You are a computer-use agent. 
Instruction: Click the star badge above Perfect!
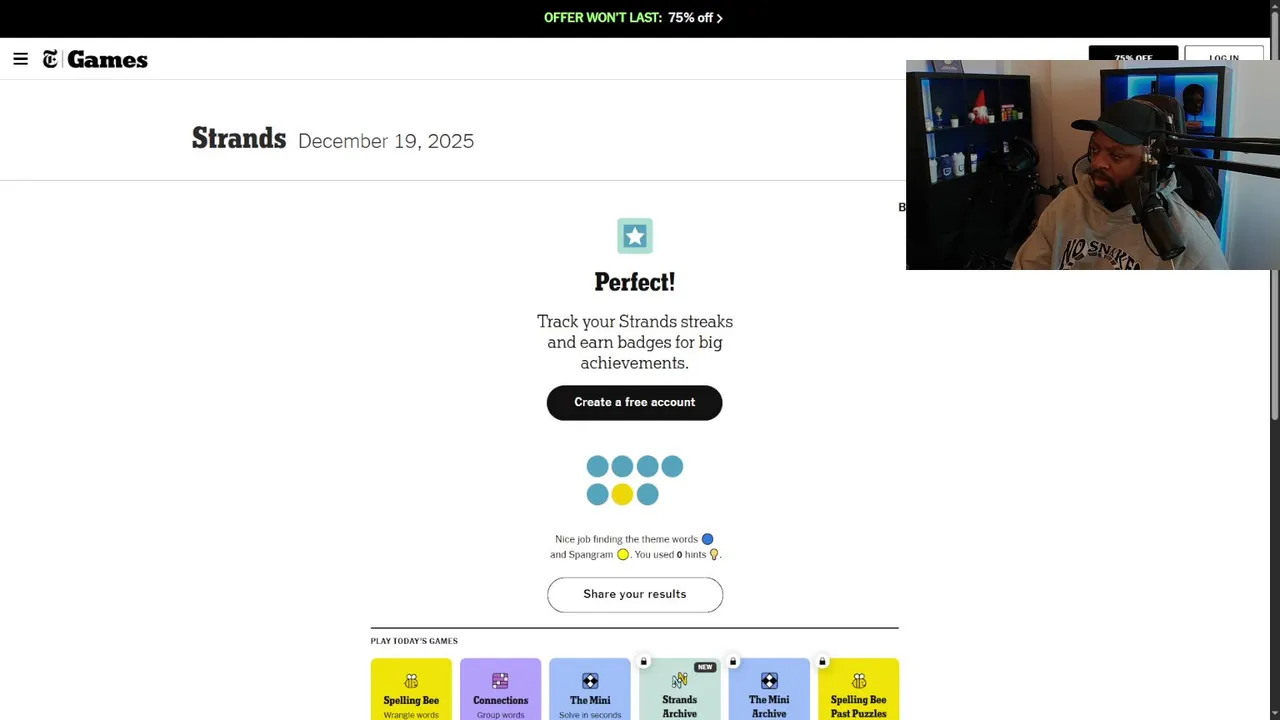[635, 236]
